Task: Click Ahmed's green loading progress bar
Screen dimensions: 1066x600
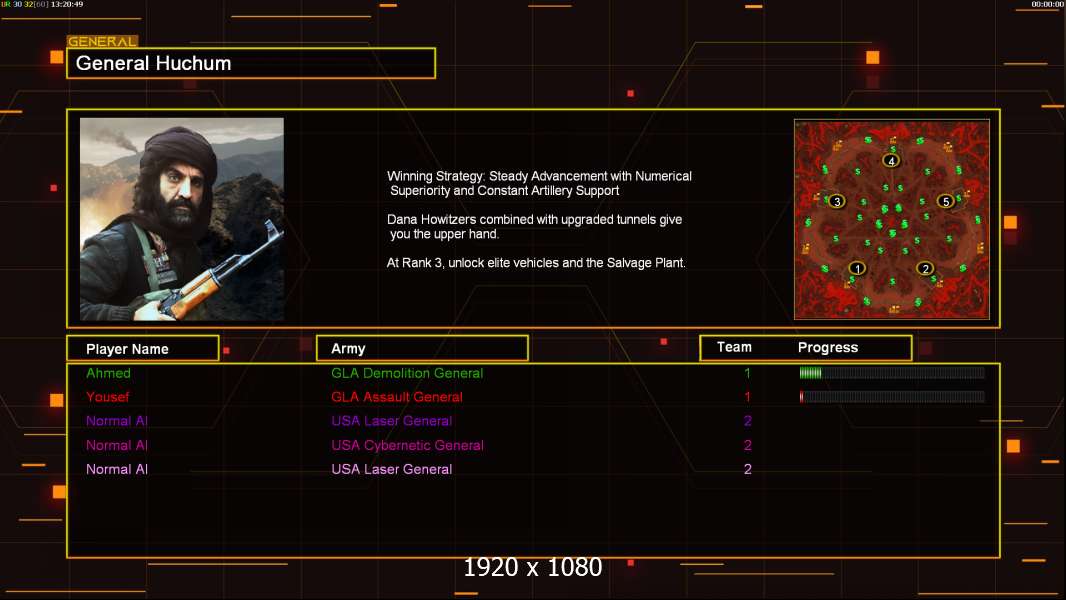Action: [x=892, y=372]
